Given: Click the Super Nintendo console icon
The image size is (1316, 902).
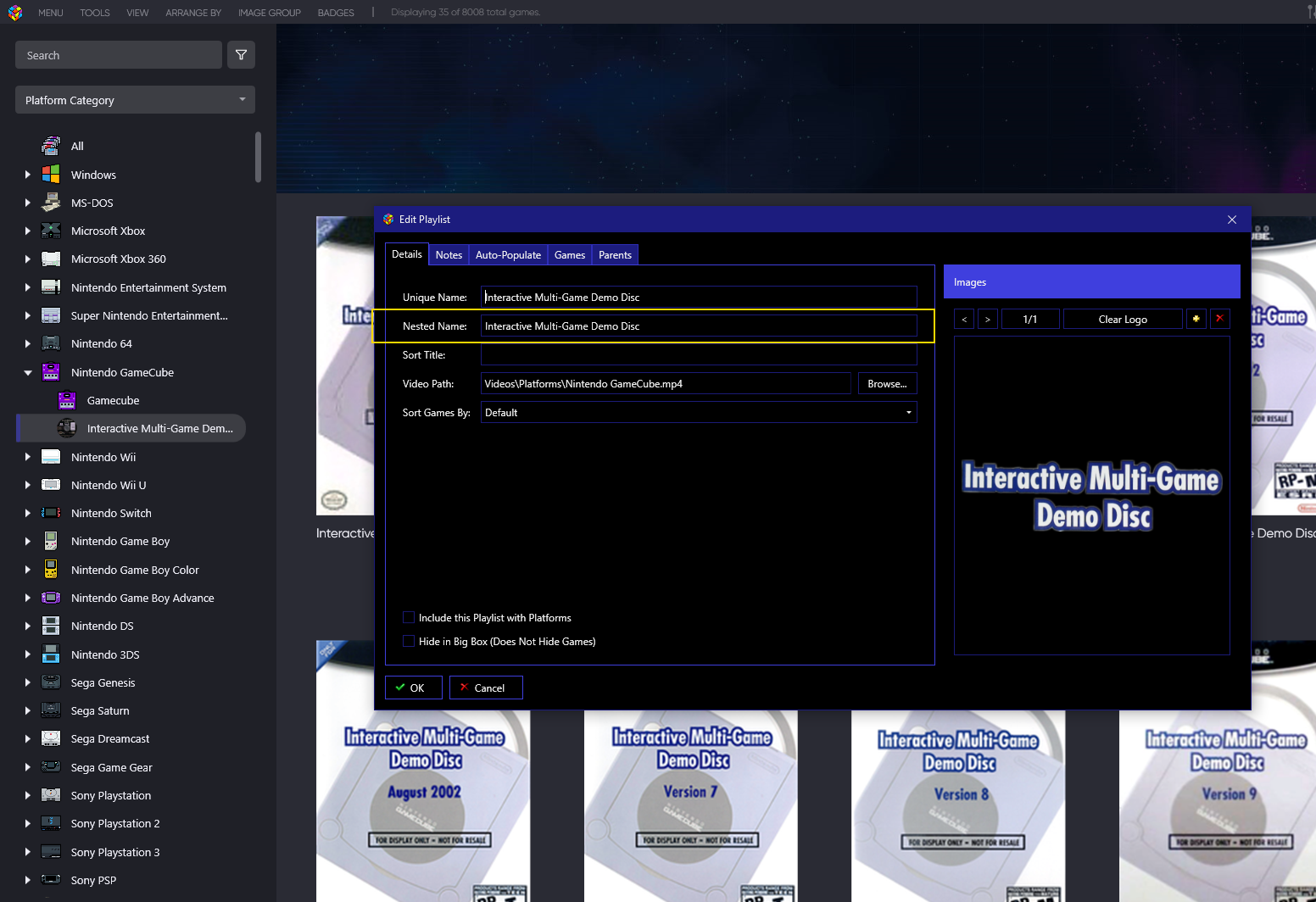Looking at the screenshot, I should point(51,315).
